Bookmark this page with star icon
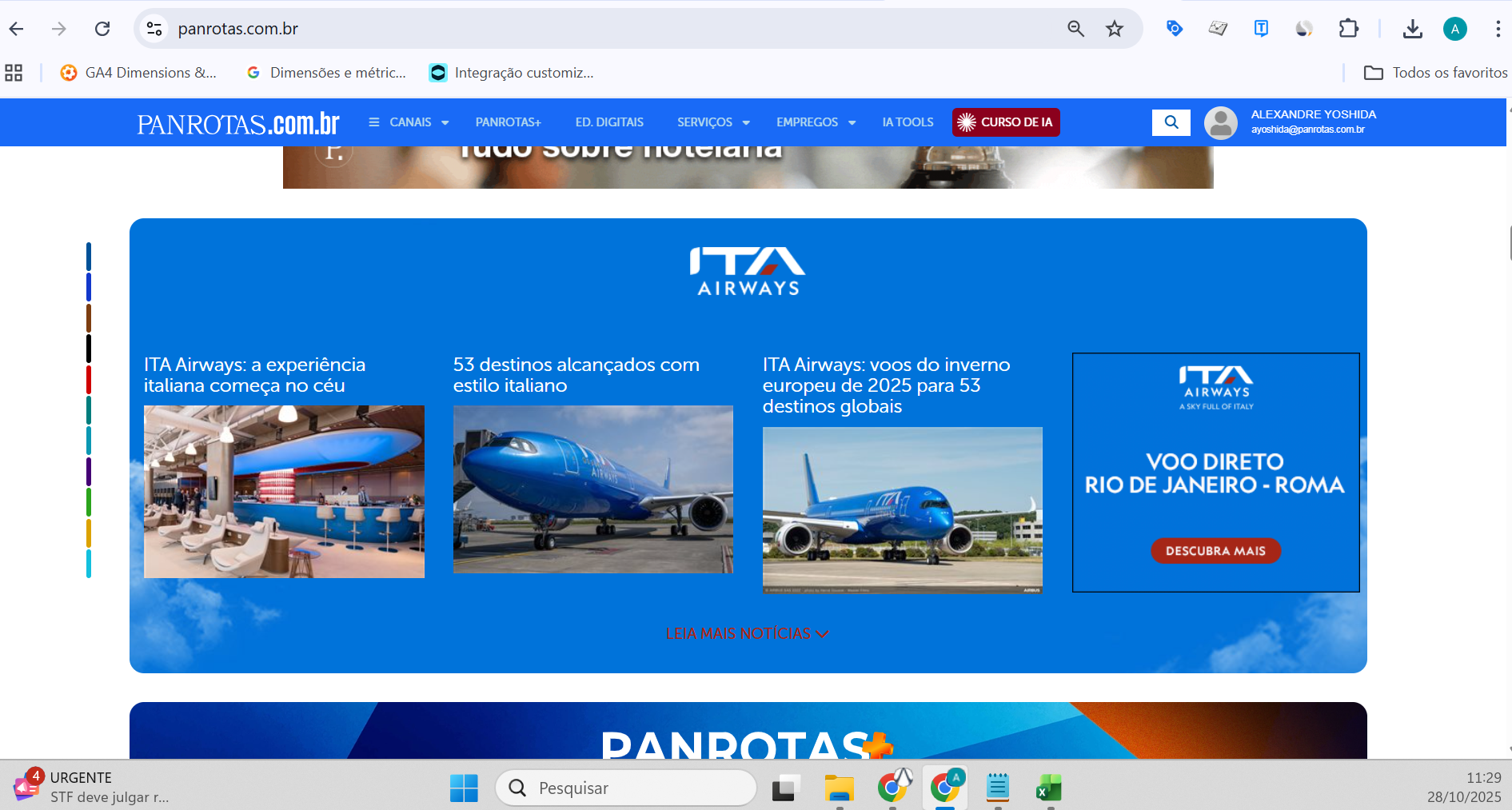The width and height of the screenshot is (1512, 810). pos(1114,29)
